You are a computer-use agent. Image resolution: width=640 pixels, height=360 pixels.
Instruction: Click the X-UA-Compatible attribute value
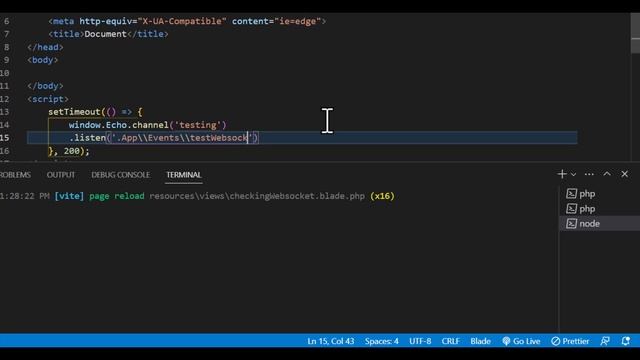point(182,21)
